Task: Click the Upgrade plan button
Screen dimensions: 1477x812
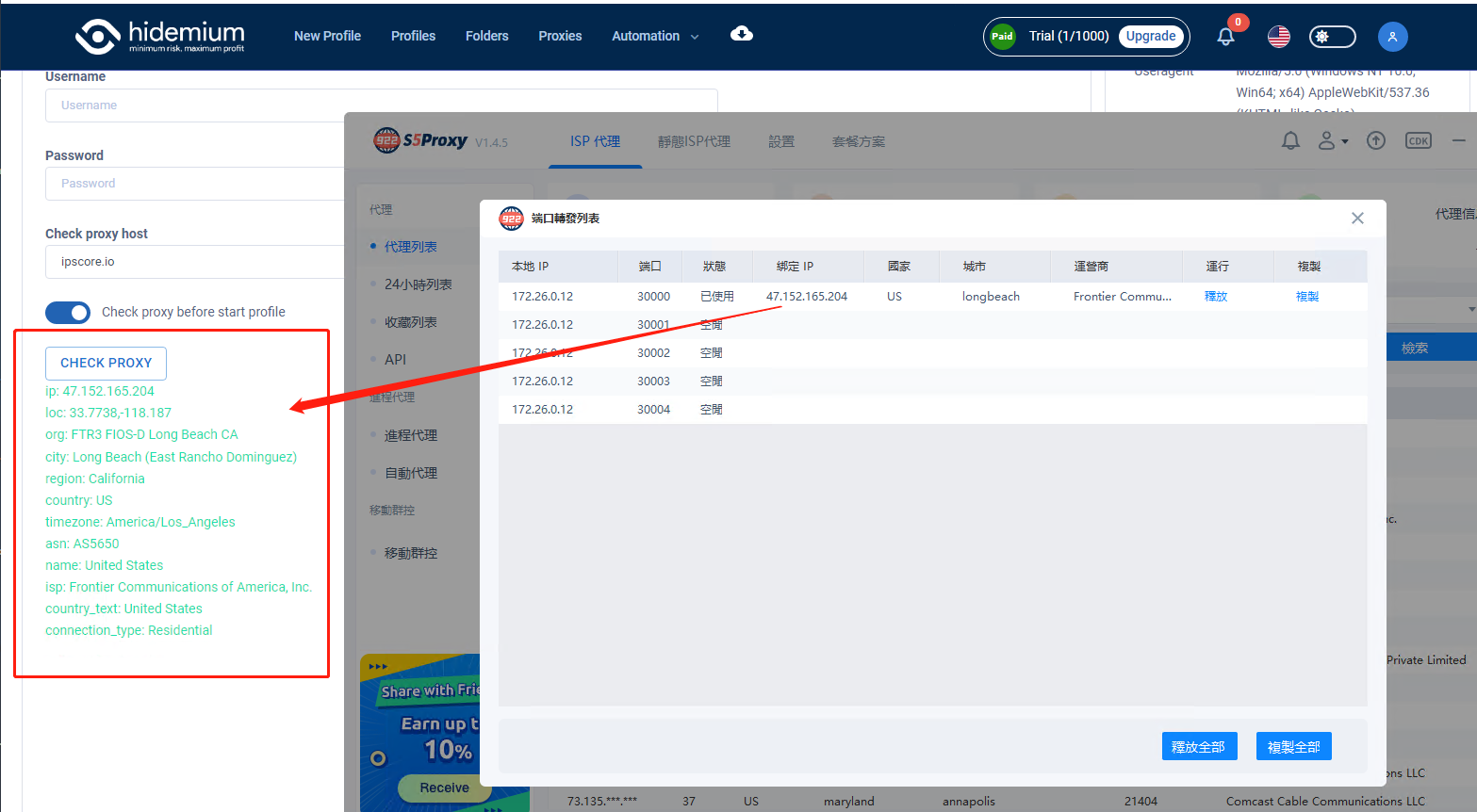Action: (1151, 36)
